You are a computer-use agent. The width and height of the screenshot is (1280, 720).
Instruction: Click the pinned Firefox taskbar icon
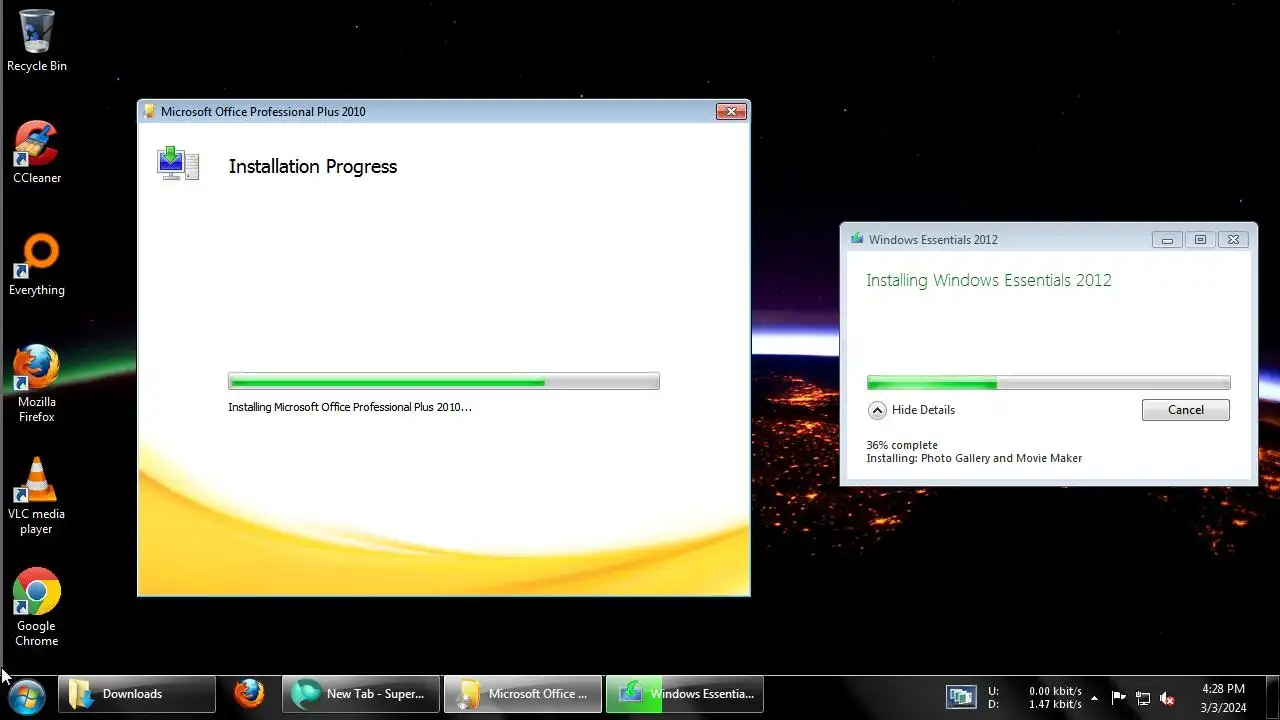click(249, 694)
